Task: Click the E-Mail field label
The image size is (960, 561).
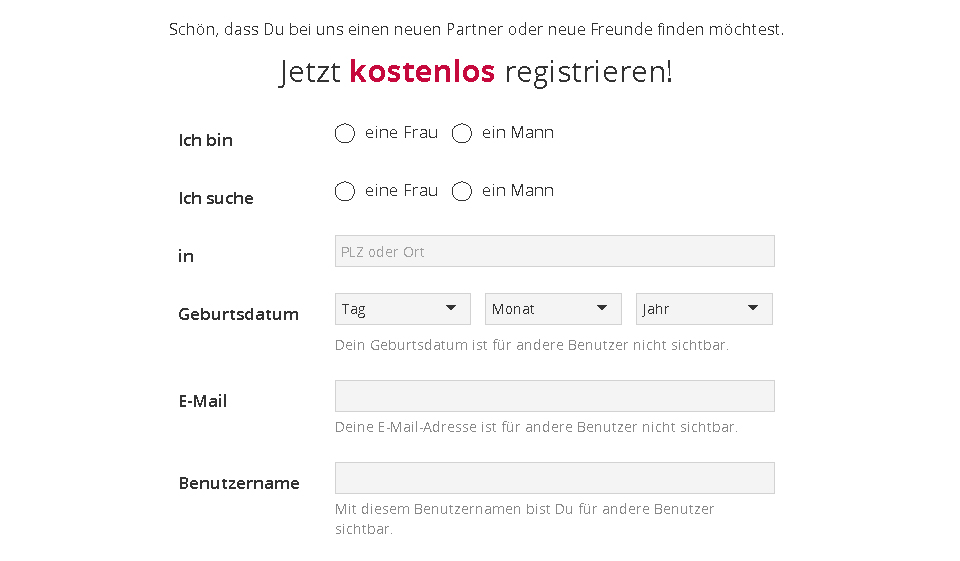Action: tap(203, 401)
